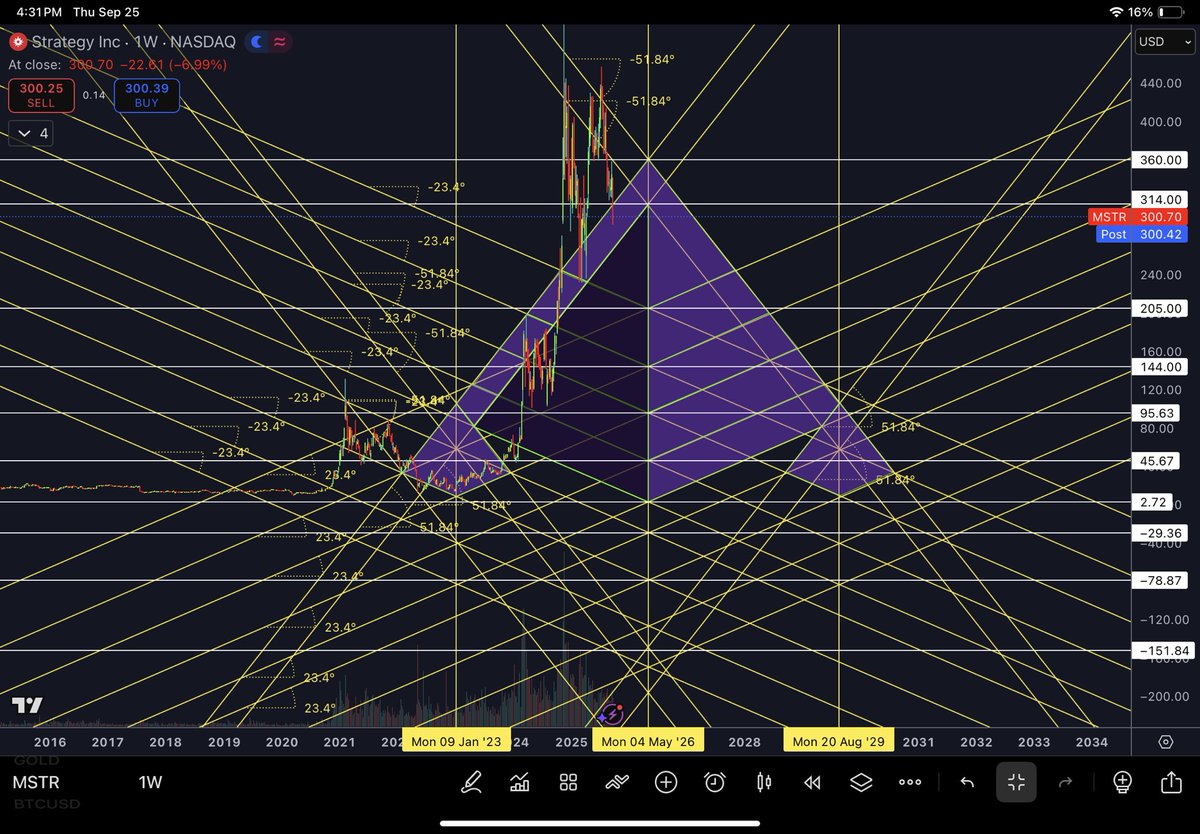Tap the Wi-Fi icon in status bar
Image resolution: width=1200 pixels, height=834 pixels.
(1117, 10)
